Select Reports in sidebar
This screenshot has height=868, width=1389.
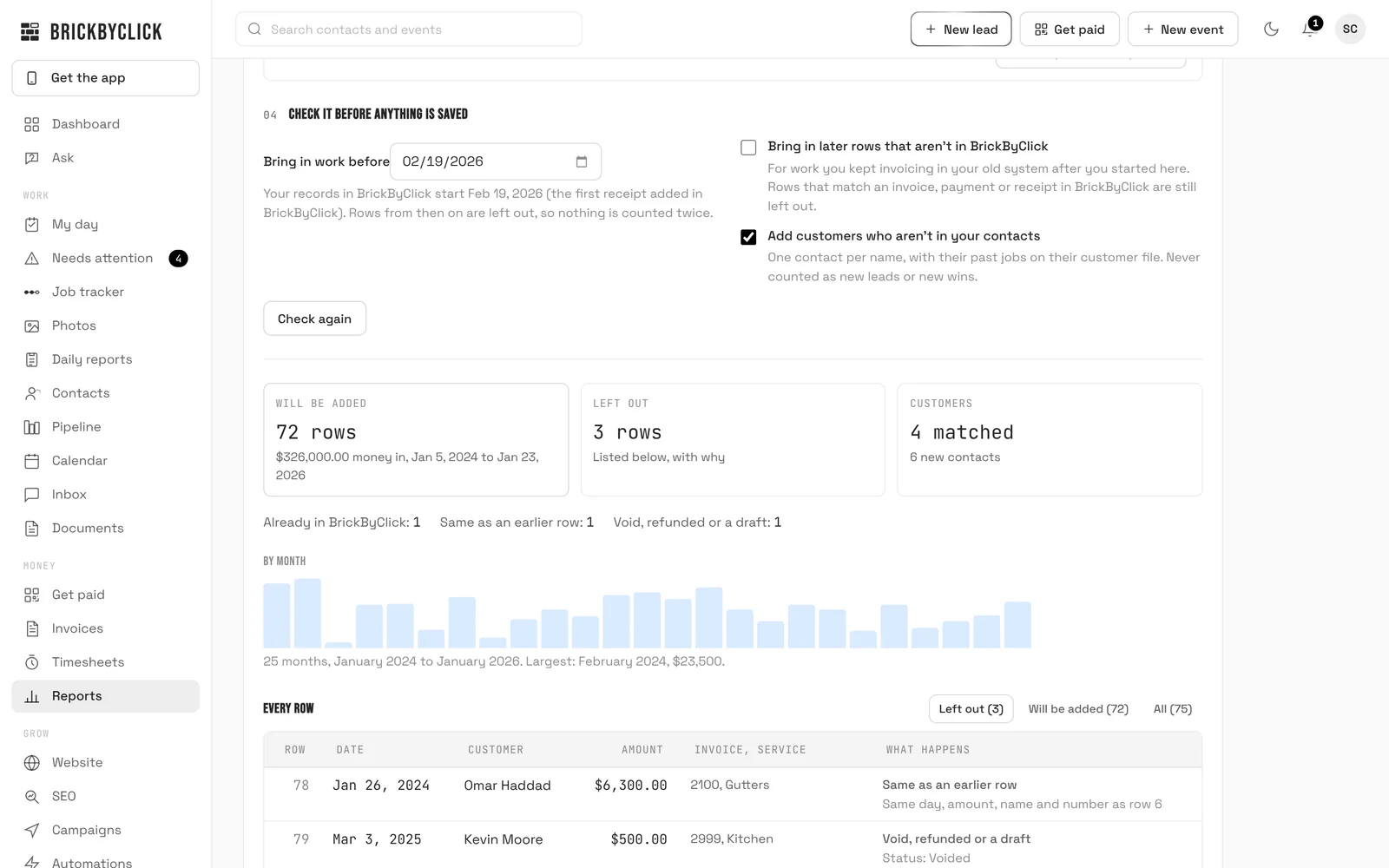click(105, 697)
